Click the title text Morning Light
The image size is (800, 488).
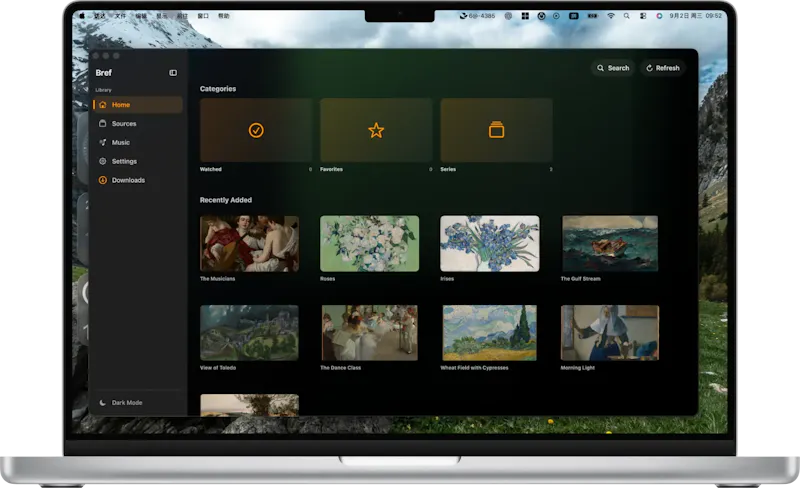(578, 368)
